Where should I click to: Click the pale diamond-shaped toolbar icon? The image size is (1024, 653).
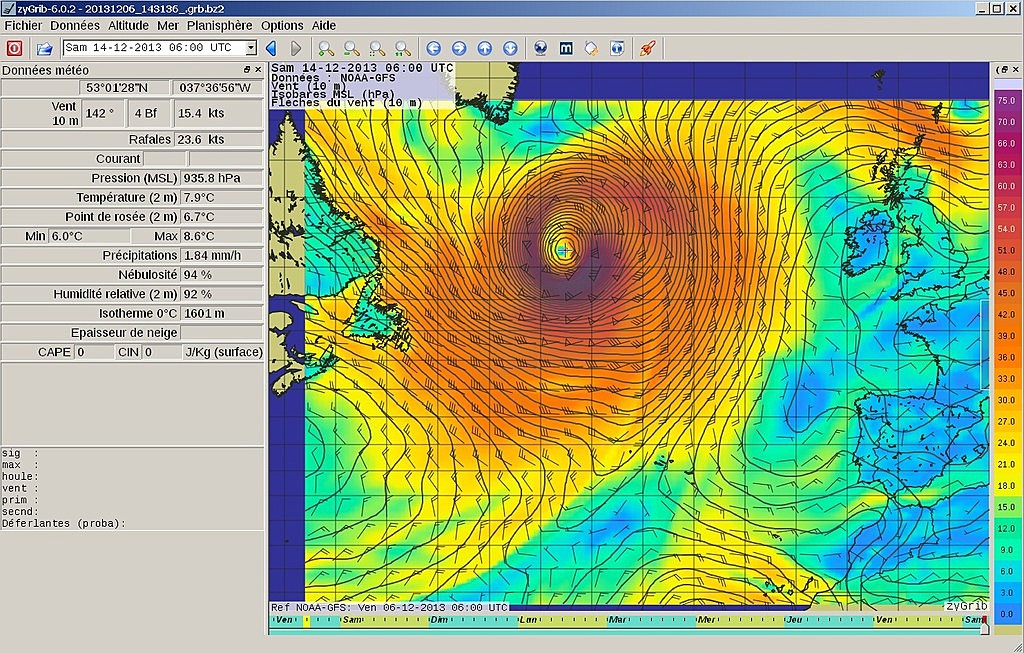(592, 48)
